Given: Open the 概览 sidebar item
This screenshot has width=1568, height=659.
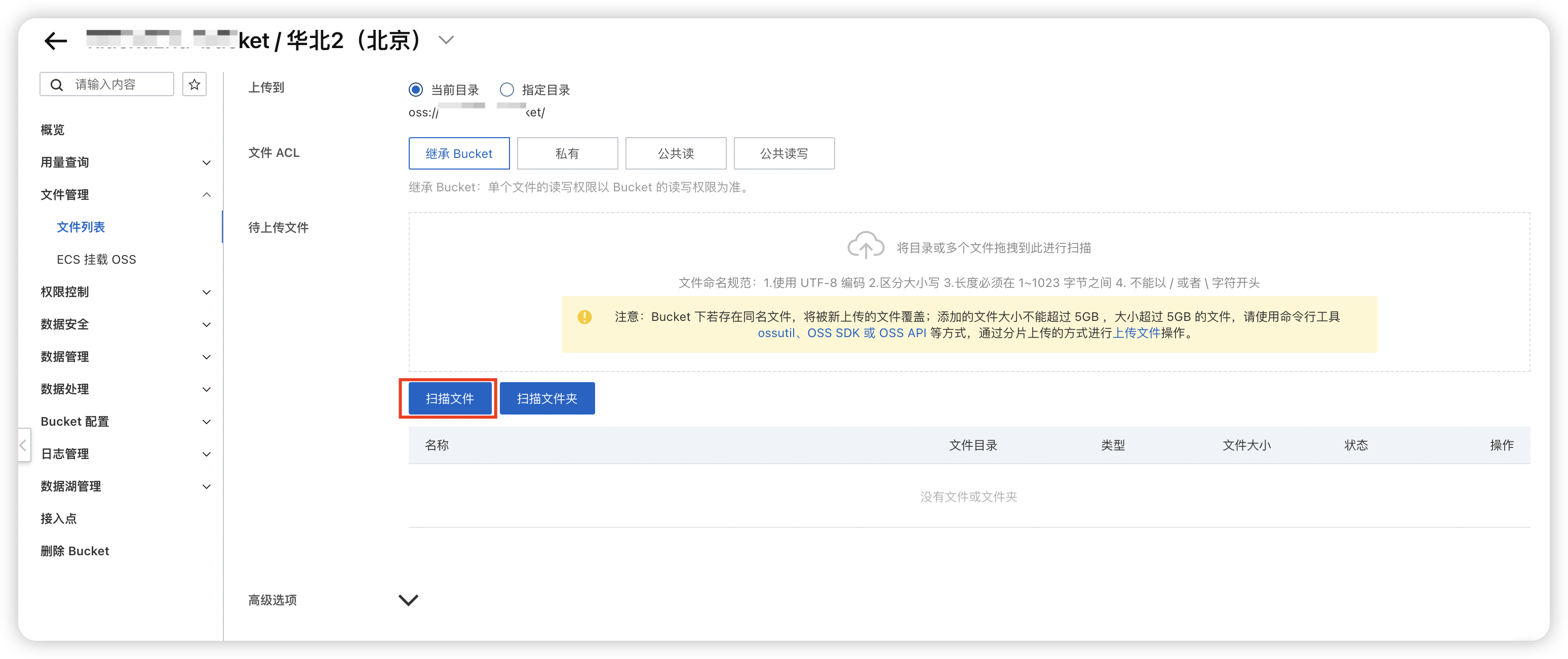Looking at the screenshot, I should point(52,130).
